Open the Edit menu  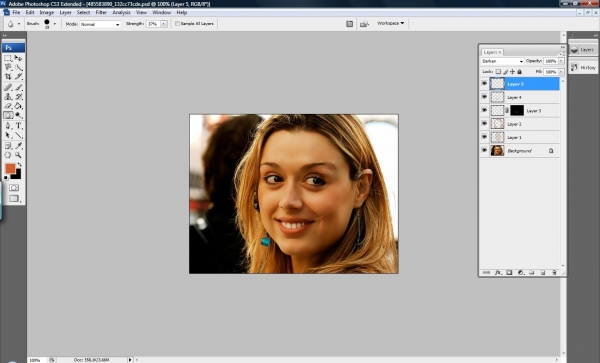click(30, 12)
